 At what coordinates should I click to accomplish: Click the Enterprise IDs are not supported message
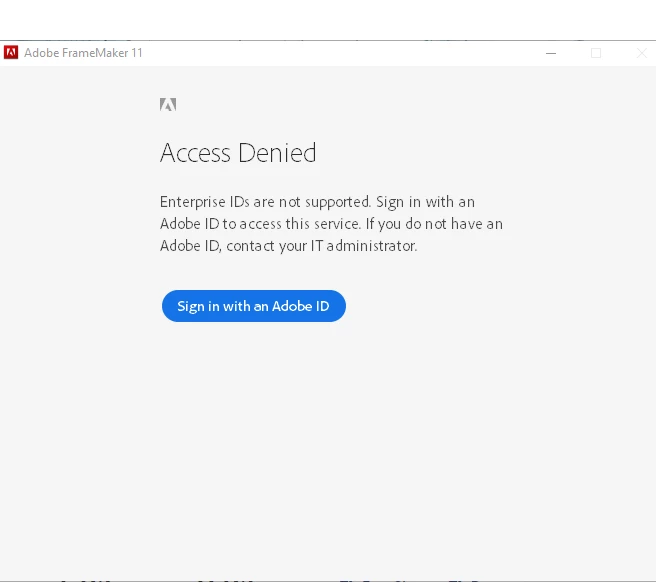point(331,224)
